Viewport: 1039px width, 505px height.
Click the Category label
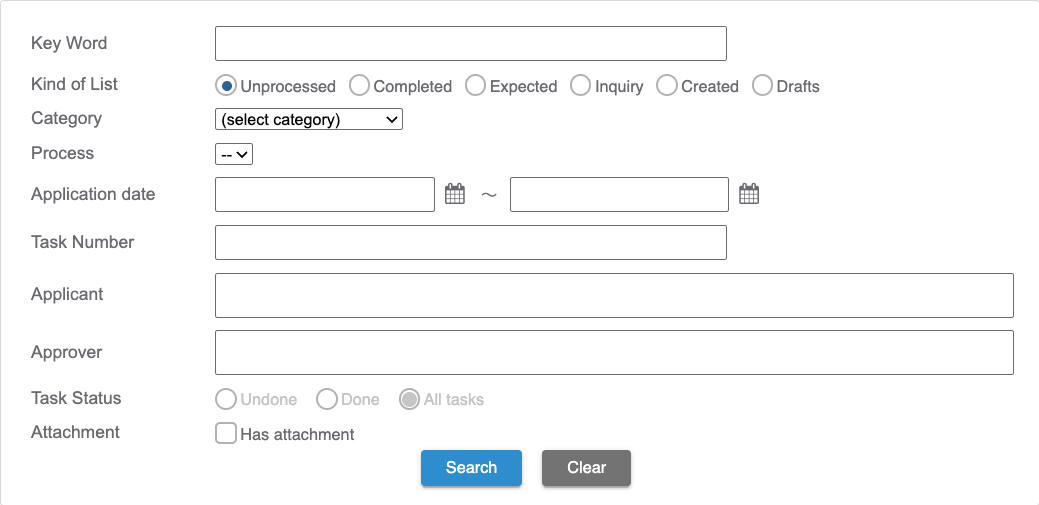point(66,119)
